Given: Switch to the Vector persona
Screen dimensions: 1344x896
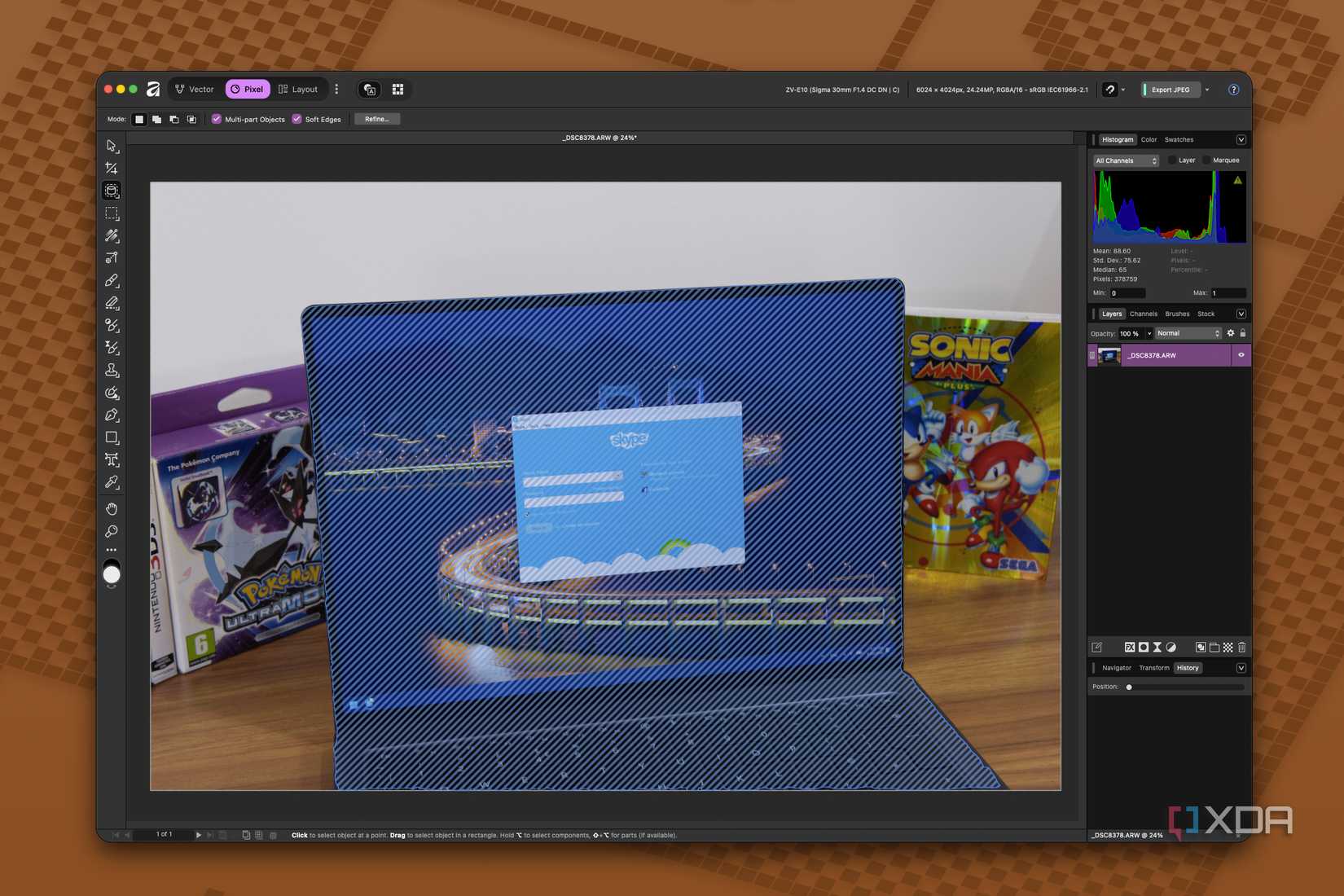Looking at the screenshot, I should [x=195, y=90].
